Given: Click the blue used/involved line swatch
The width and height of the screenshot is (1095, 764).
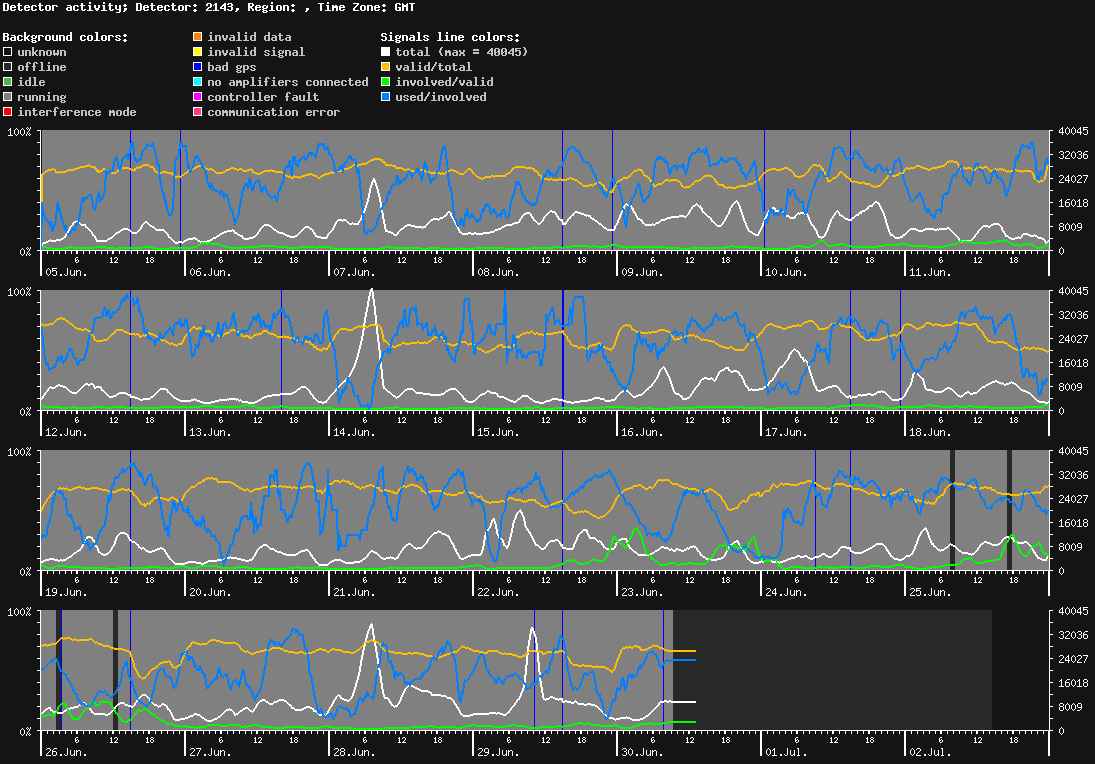Looking at the screenshot, I should [x=385, y=97].
